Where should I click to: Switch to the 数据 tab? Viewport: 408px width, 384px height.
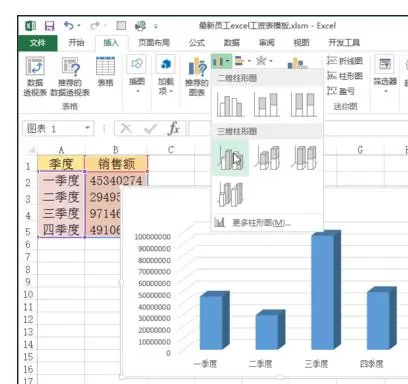[x=232, y=43]
